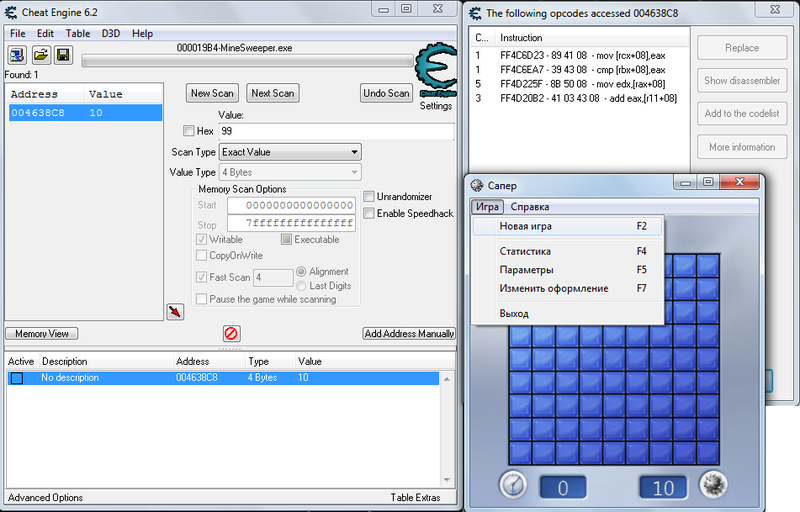Open the D3D menu
This screenshot has width=800, height=512.
coord(111,33)
